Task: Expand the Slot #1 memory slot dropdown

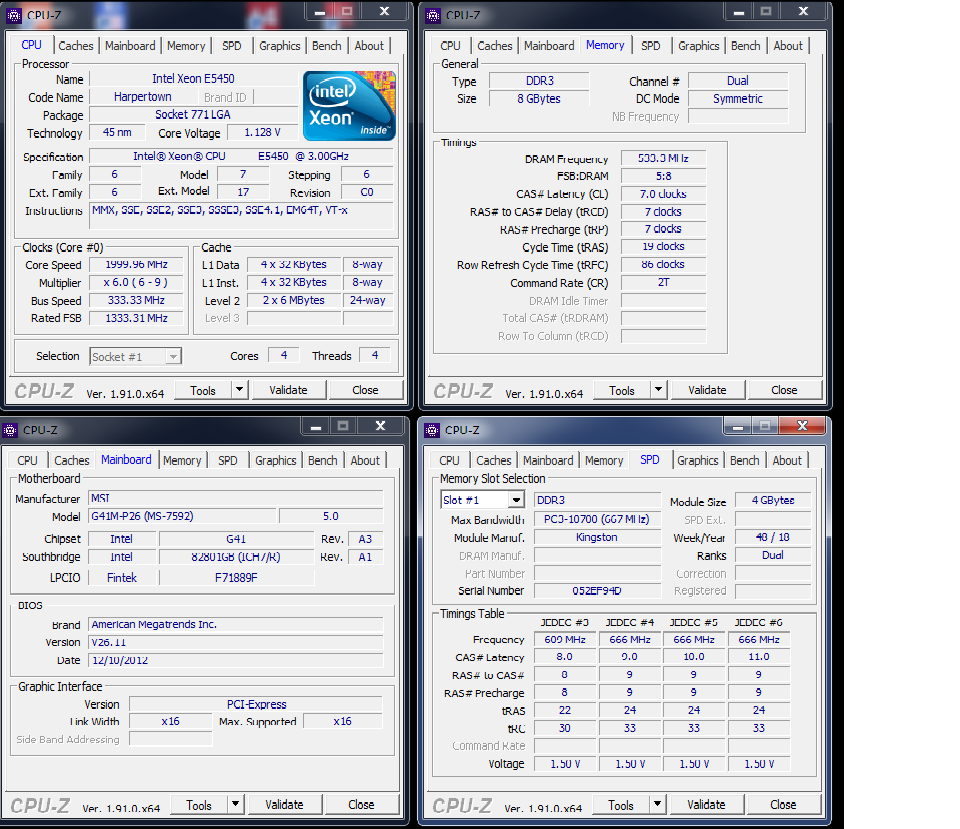Action: [x=517, y=500]
